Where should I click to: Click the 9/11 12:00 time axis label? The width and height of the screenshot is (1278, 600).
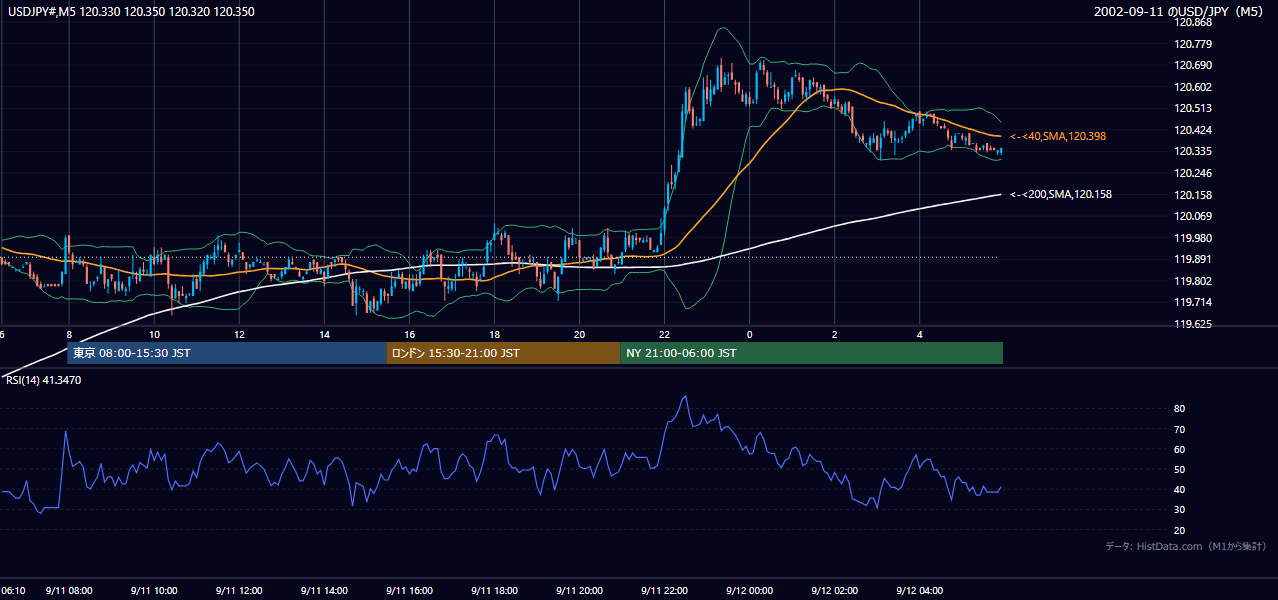(239, 591)
